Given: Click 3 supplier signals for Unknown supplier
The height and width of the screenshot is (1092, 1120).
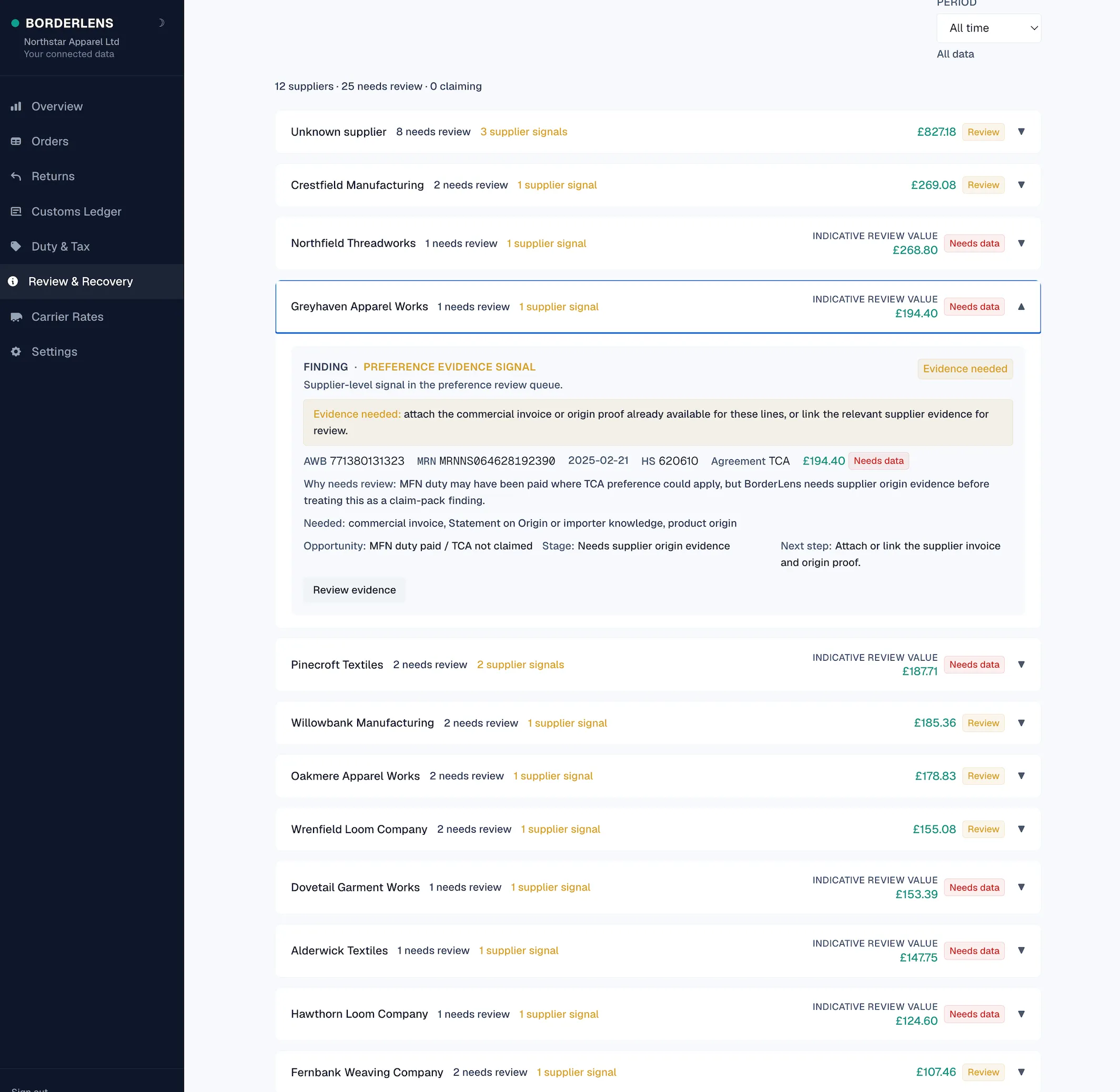Looking at the screenshot, I should (x=523, y=132).
